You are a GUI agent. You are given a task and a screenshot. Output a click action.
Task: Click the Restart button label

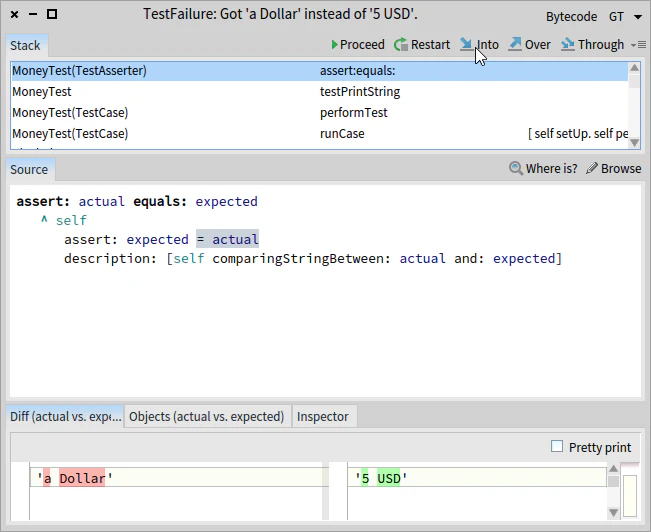(431, 44)
